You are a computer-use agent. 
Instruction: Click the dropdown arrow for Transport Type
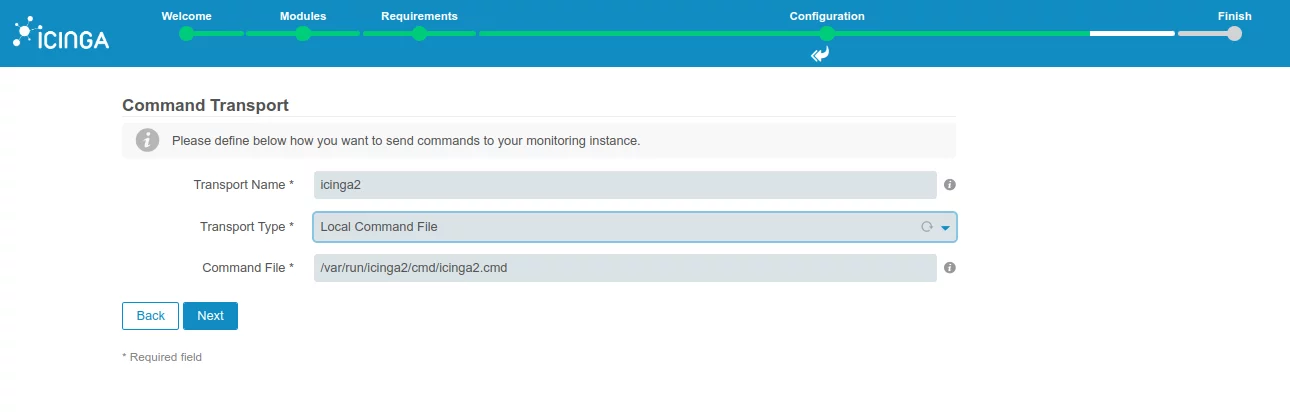[x=946, y=228]
